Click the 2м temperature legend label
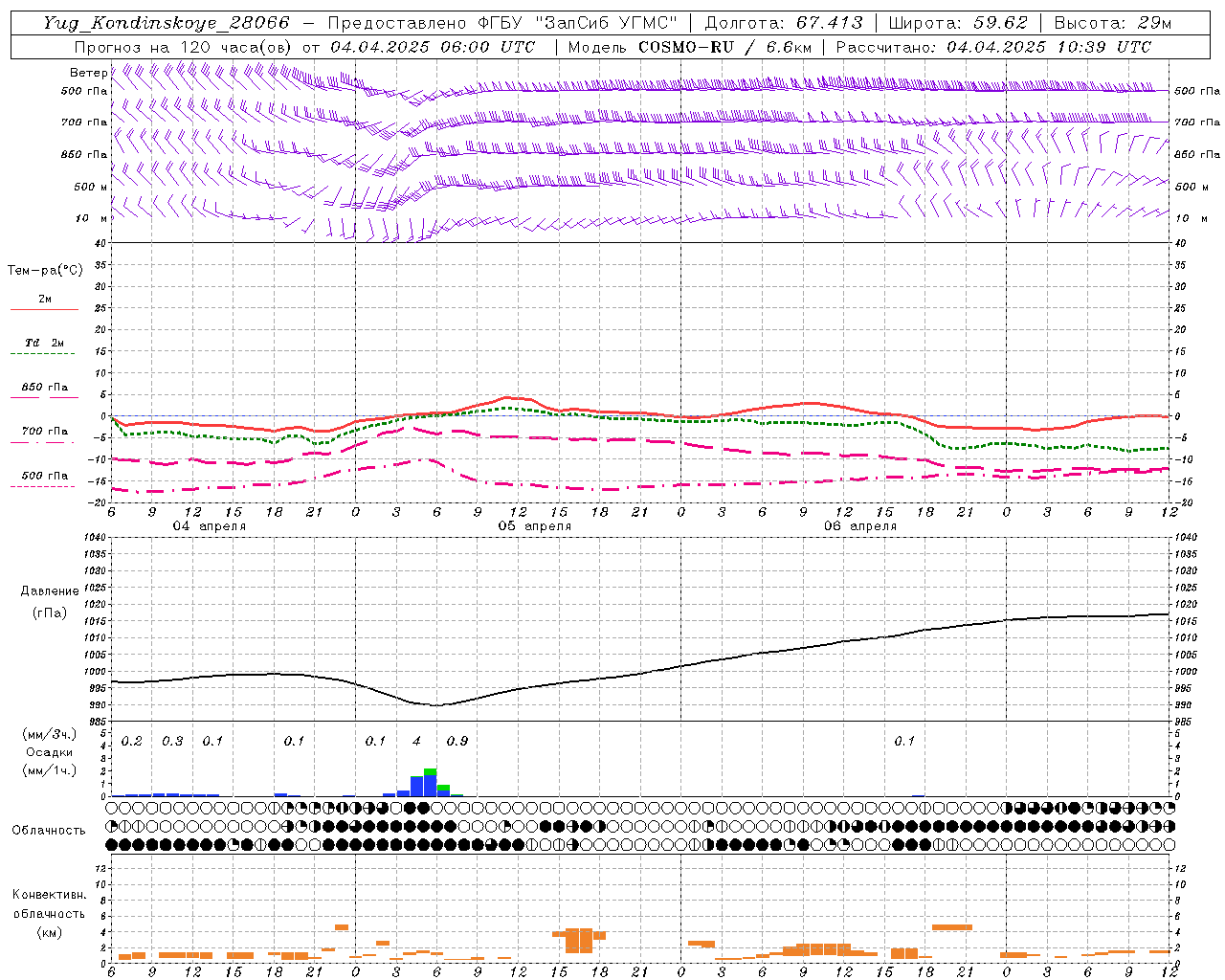This screenshot has width=1225, height=980. pyautogui.click(x=45, y=299)
